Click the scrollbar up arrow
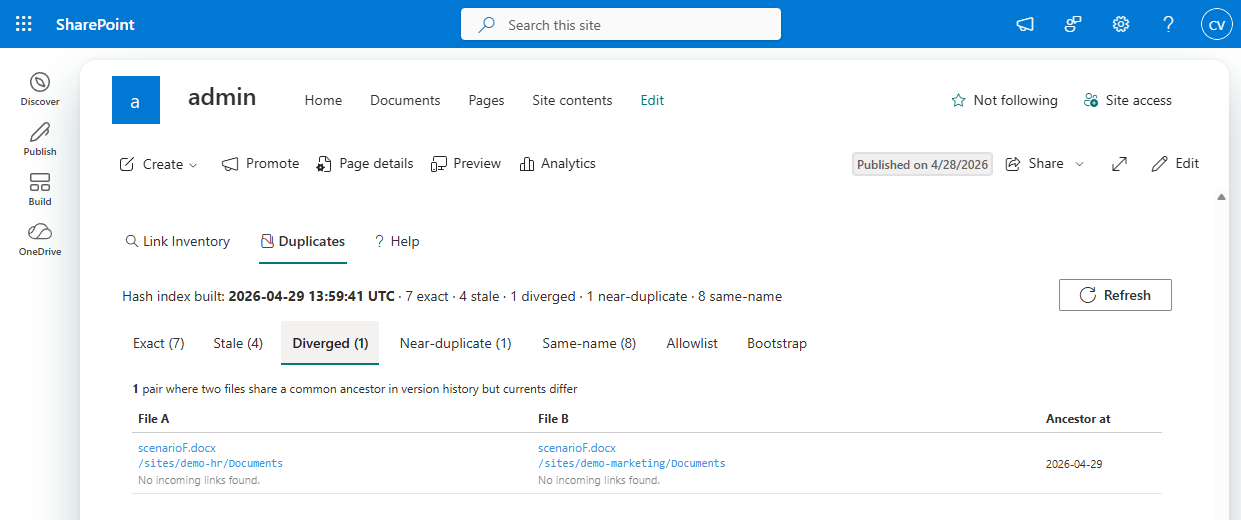 [1221, 197]
